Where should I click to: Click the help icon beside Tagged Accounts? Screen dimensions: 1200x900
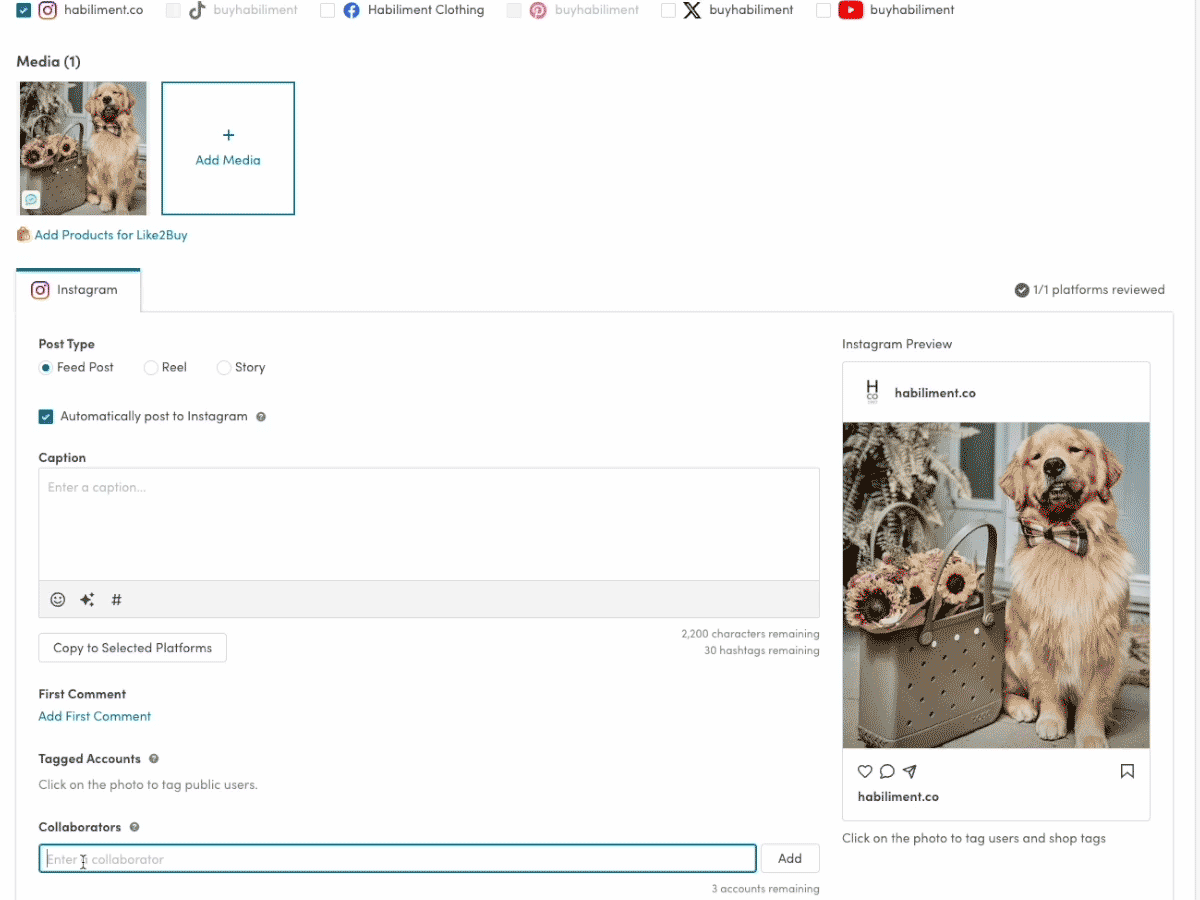click(x=154, y=759)
